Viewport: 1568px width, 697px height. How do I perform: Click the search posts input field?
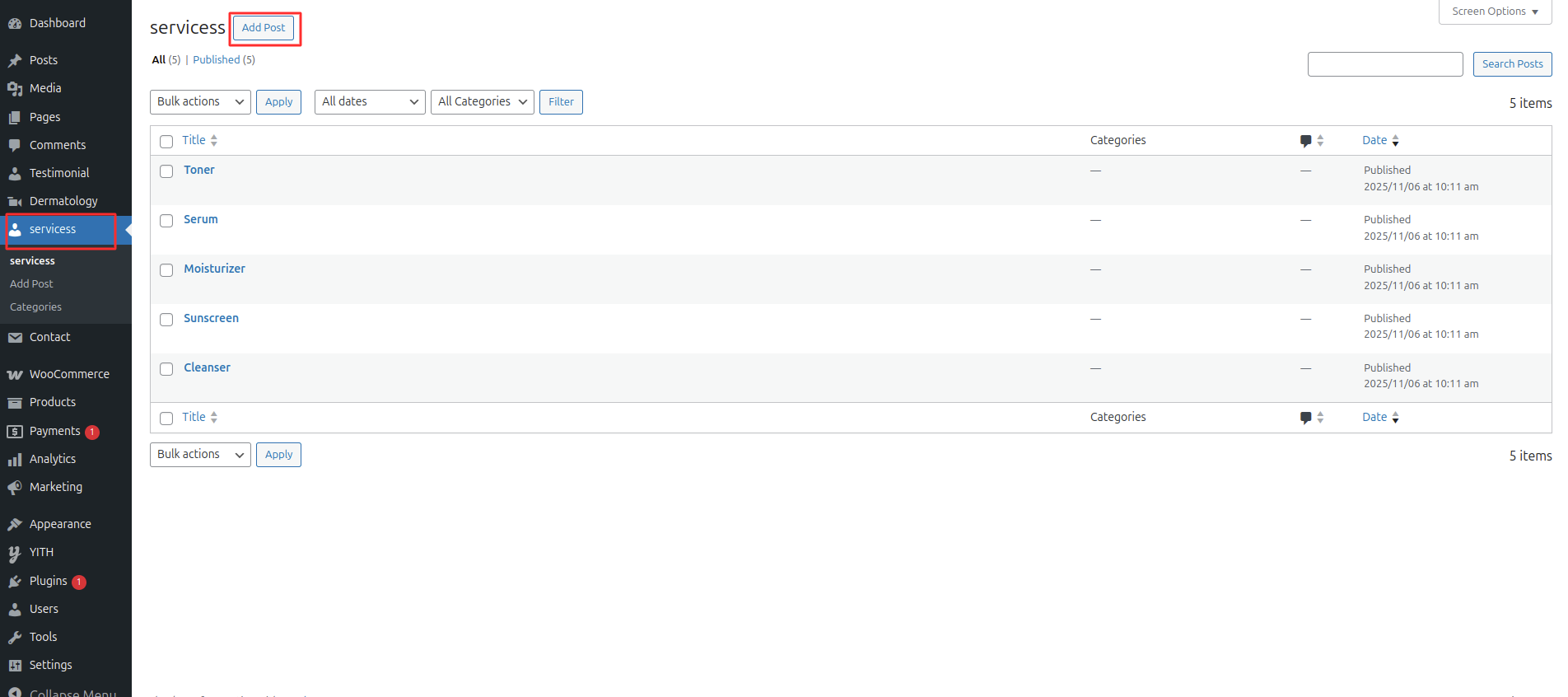(x=1385, y=64)
